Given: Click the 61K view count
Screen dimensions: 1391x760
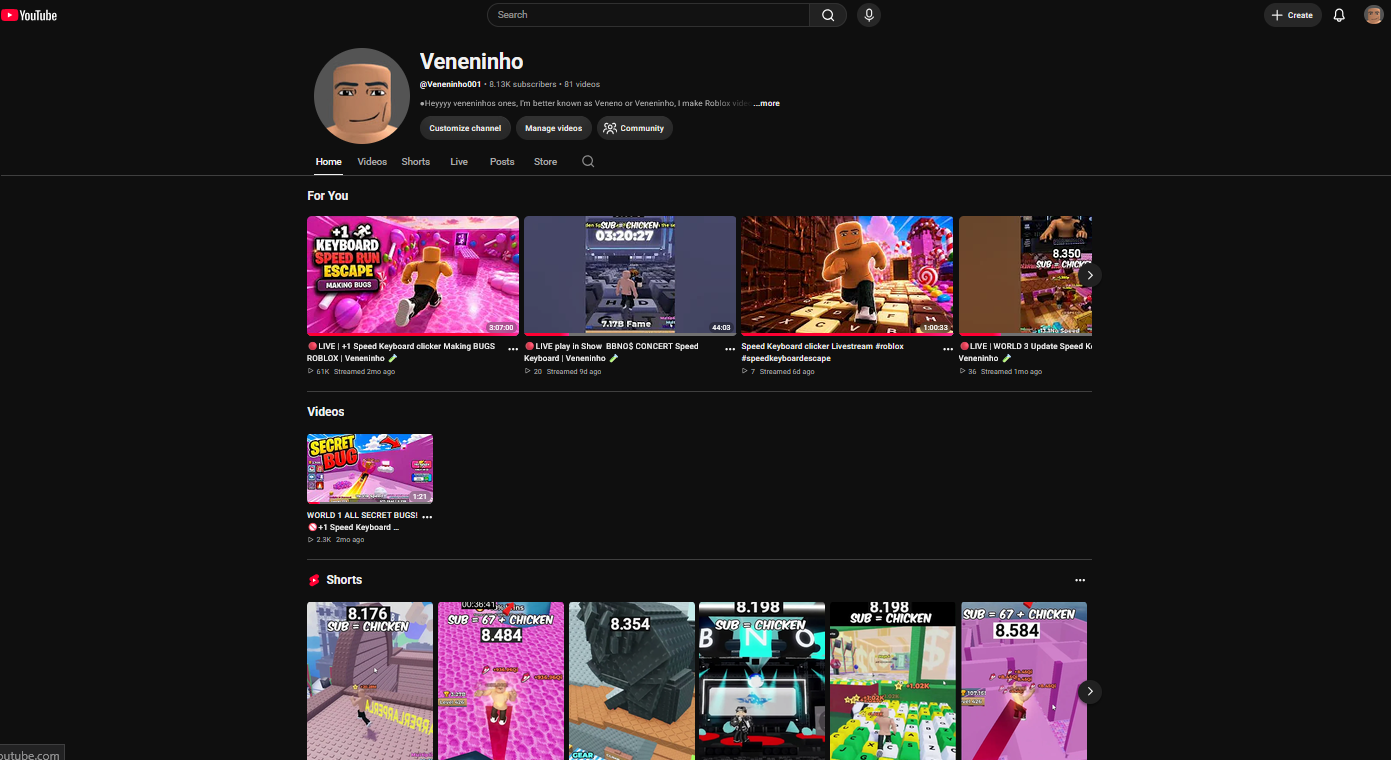Looking at the screenshot, I should pyautogui.click(x=322, y=371).
